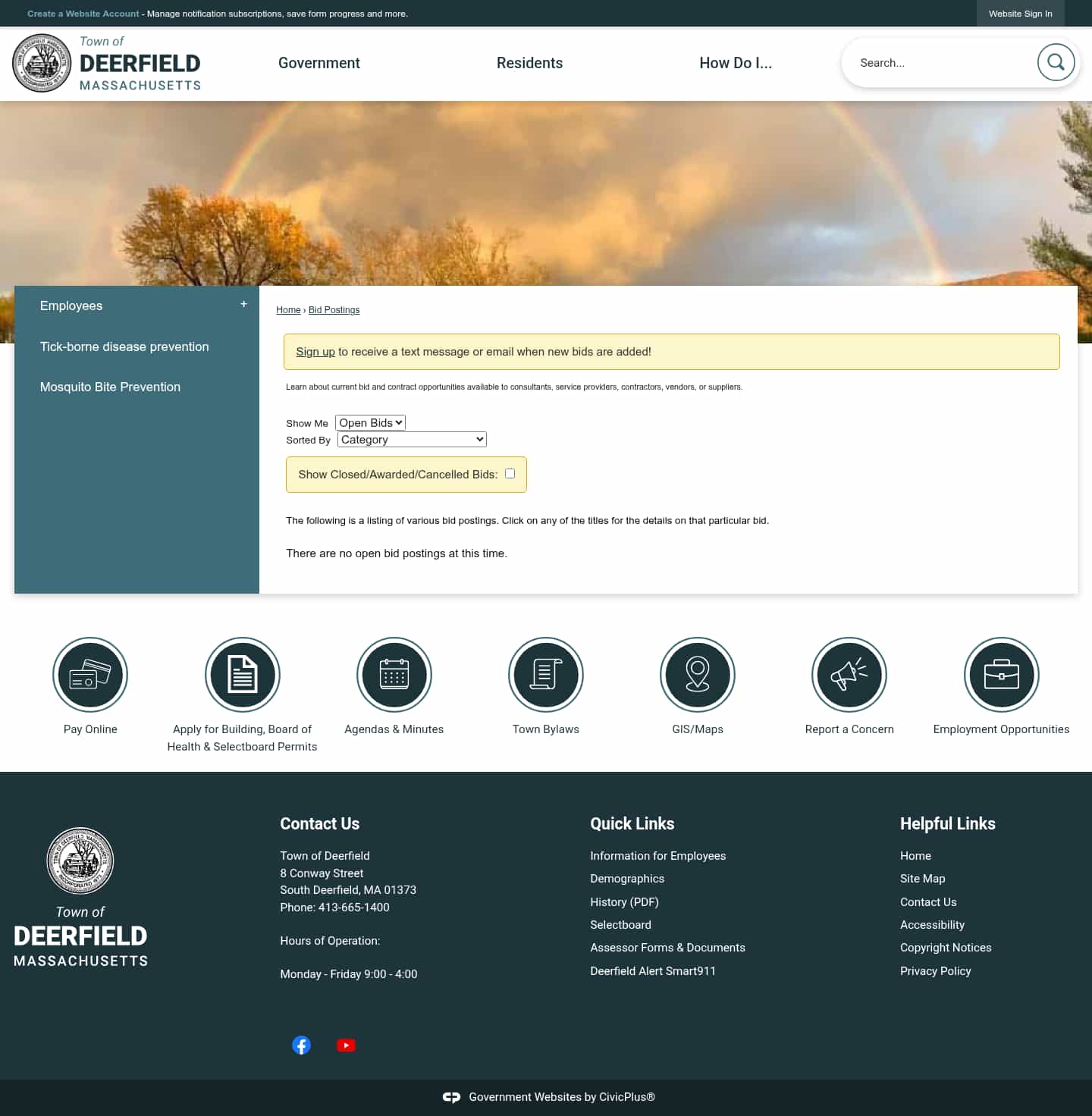Click the Bid Postings breadcrumb link
This screenshot has height=1116, width=1092.
coord(334,310)
